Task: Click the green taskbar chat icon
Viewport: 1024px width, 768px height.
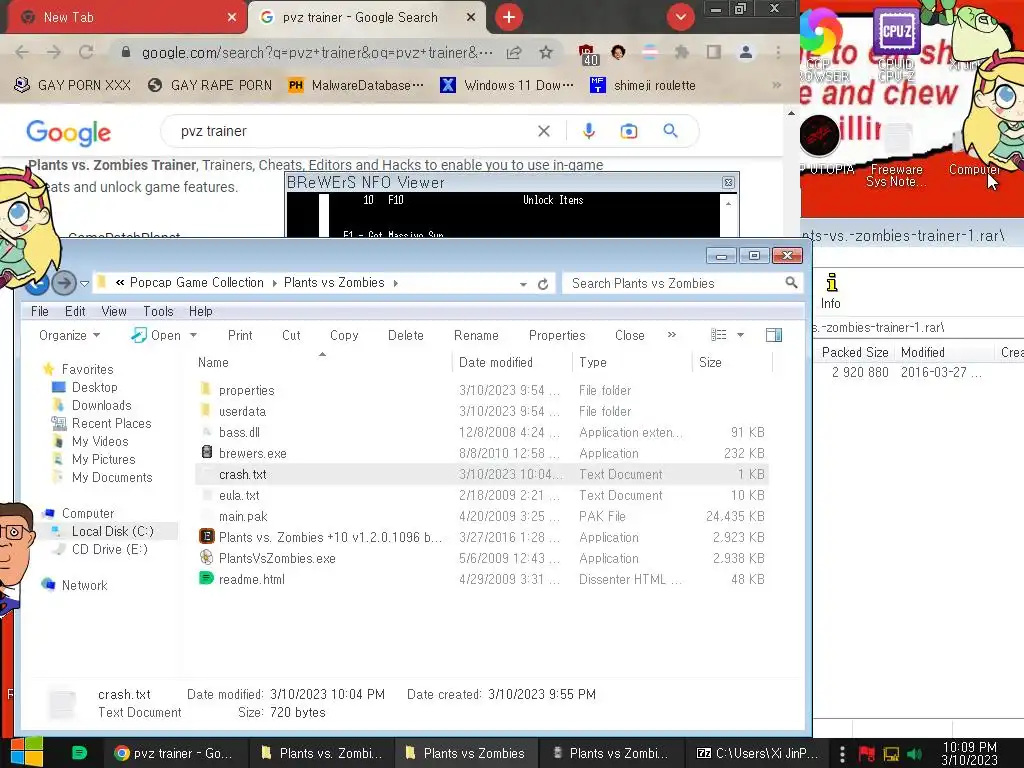Action: (x=79, y=753)
